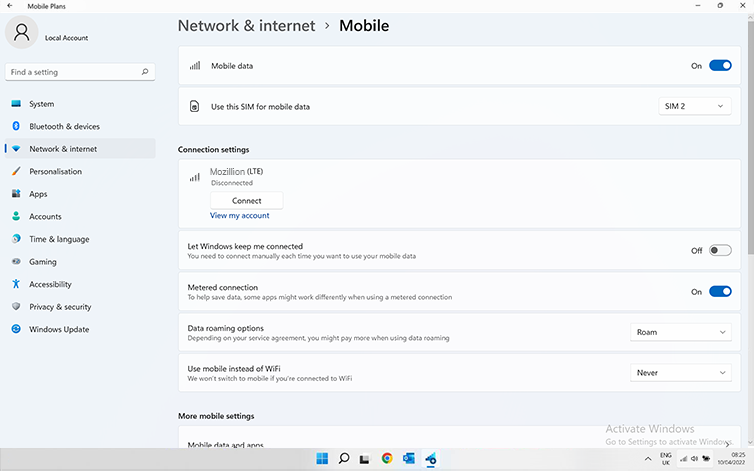This screenshot has width=754, height=471.
Task: Click the Find a setting search box
Action: coord(80,72)
